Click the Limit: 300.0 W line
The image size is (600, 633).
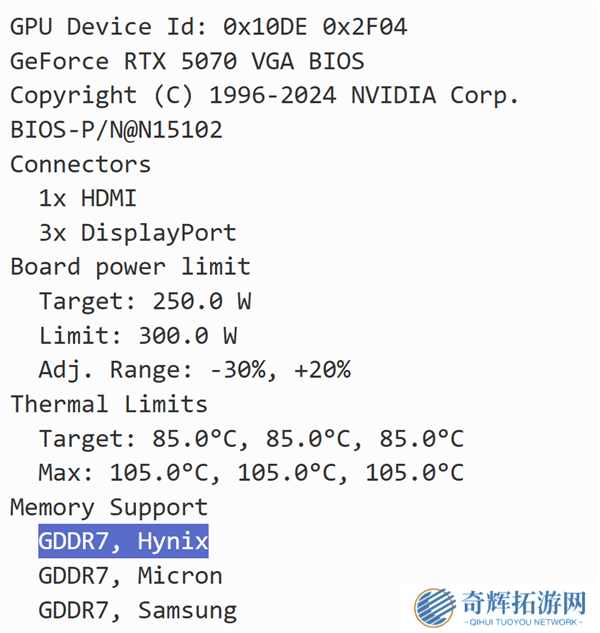coord(138,335)
